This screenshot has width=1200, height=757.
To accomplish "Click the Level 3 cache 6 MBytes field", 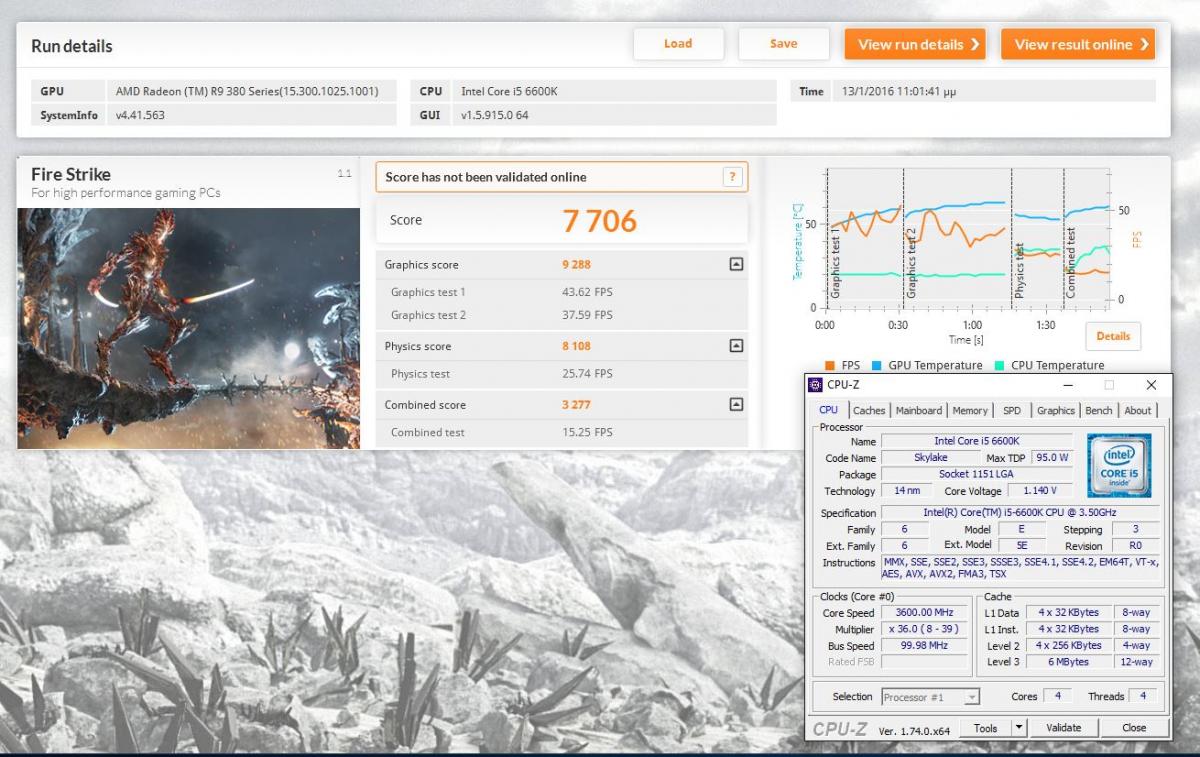I will [1068, 662].
